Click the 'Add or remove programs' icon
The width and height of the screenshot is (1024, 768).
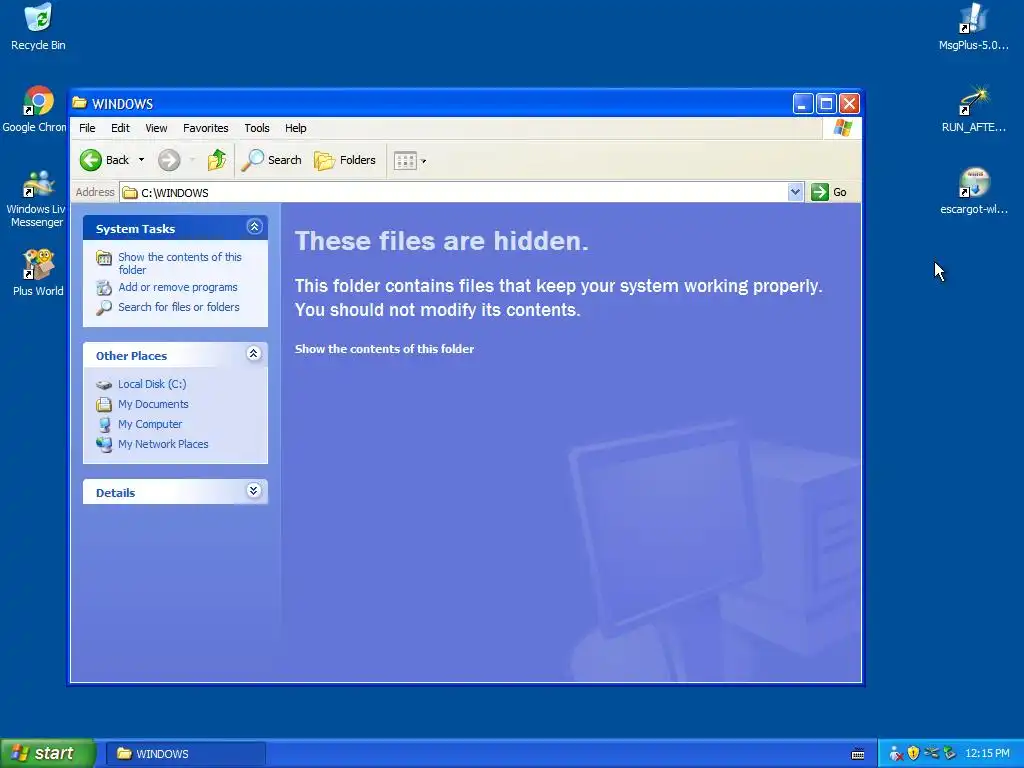[104, 287]
